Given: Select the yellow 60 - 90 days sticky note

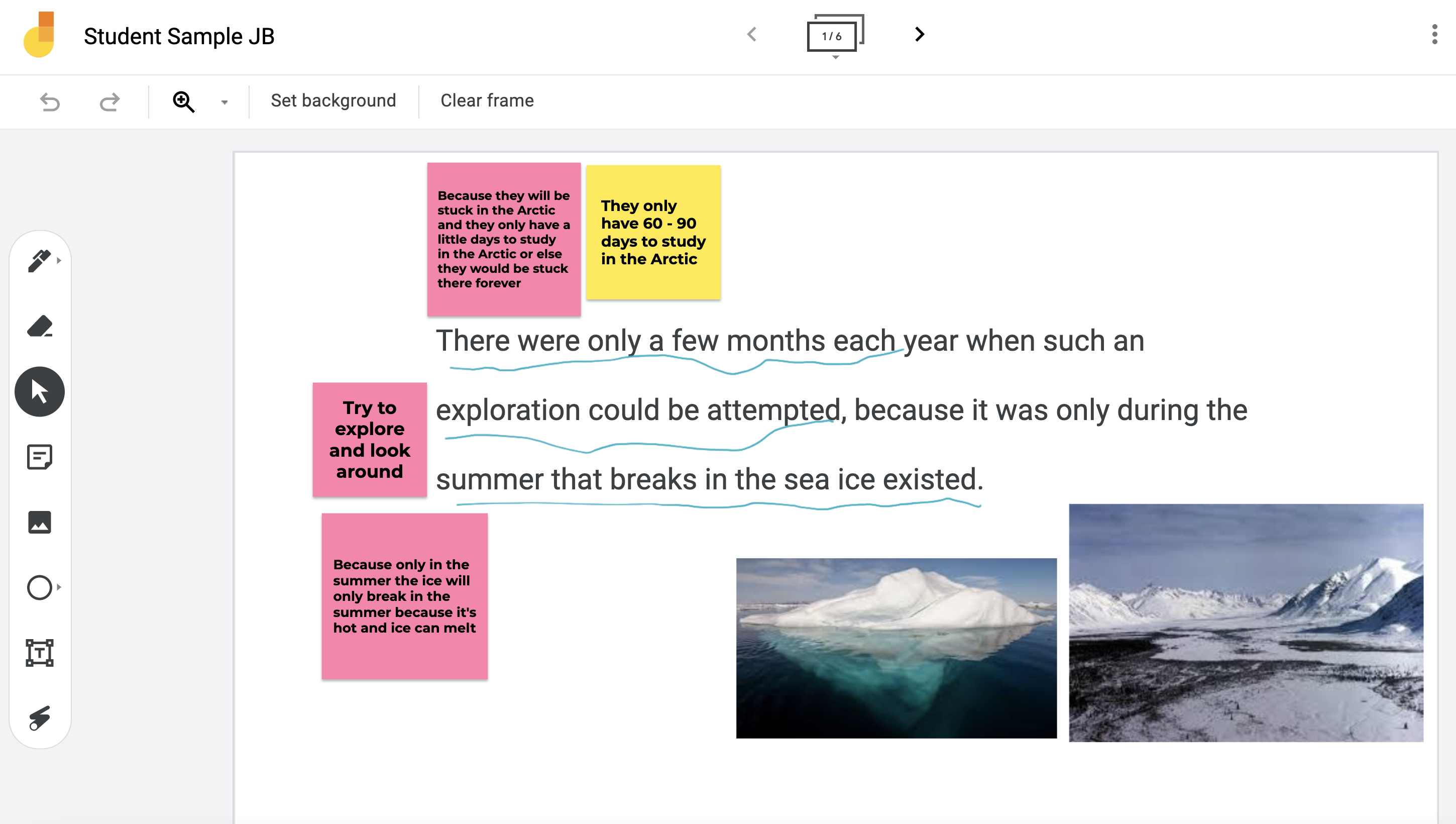Looking at the screenshot, I should 653,232.
